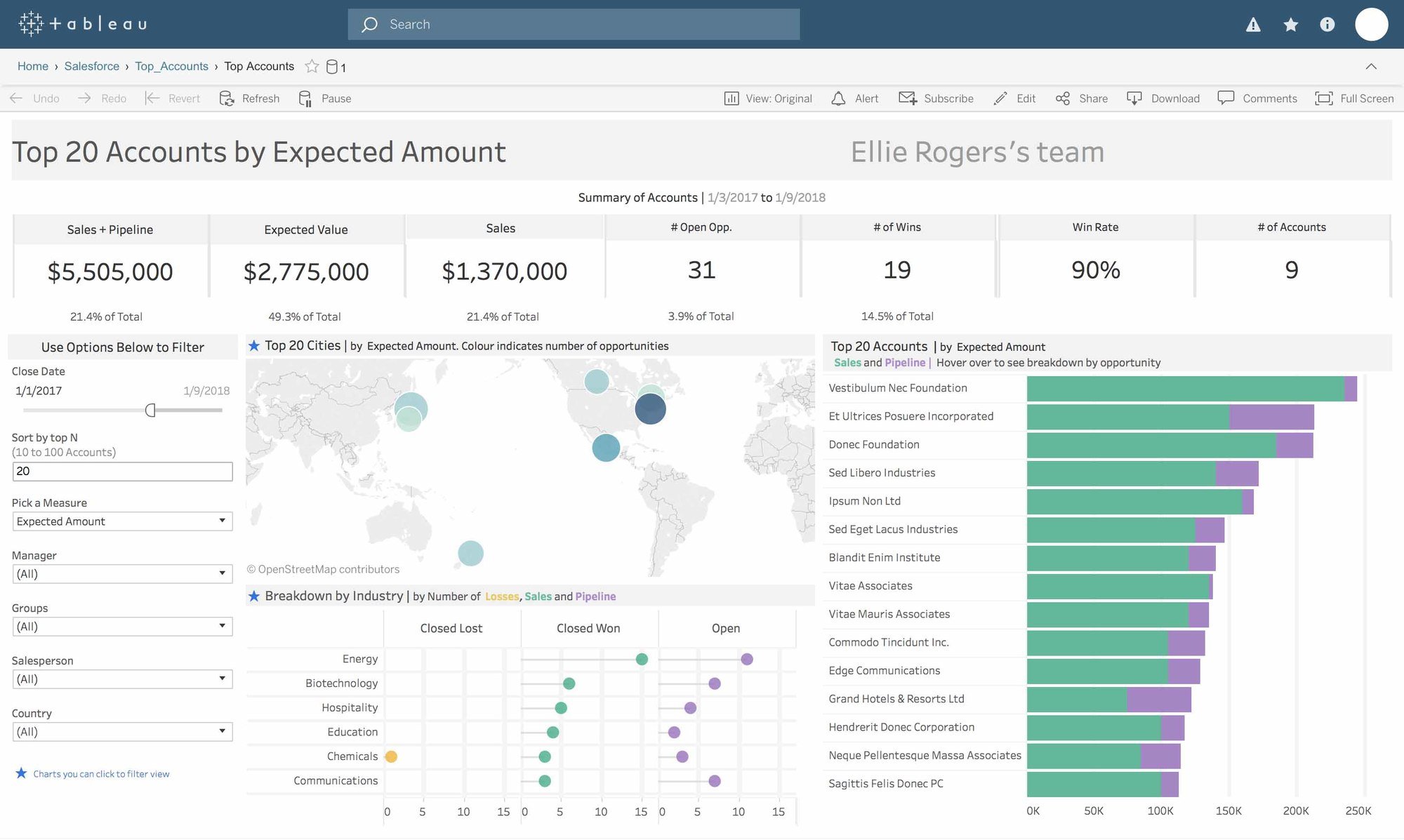
Task: Open Pick a Measure dropdown
Action: click(122, 521)
